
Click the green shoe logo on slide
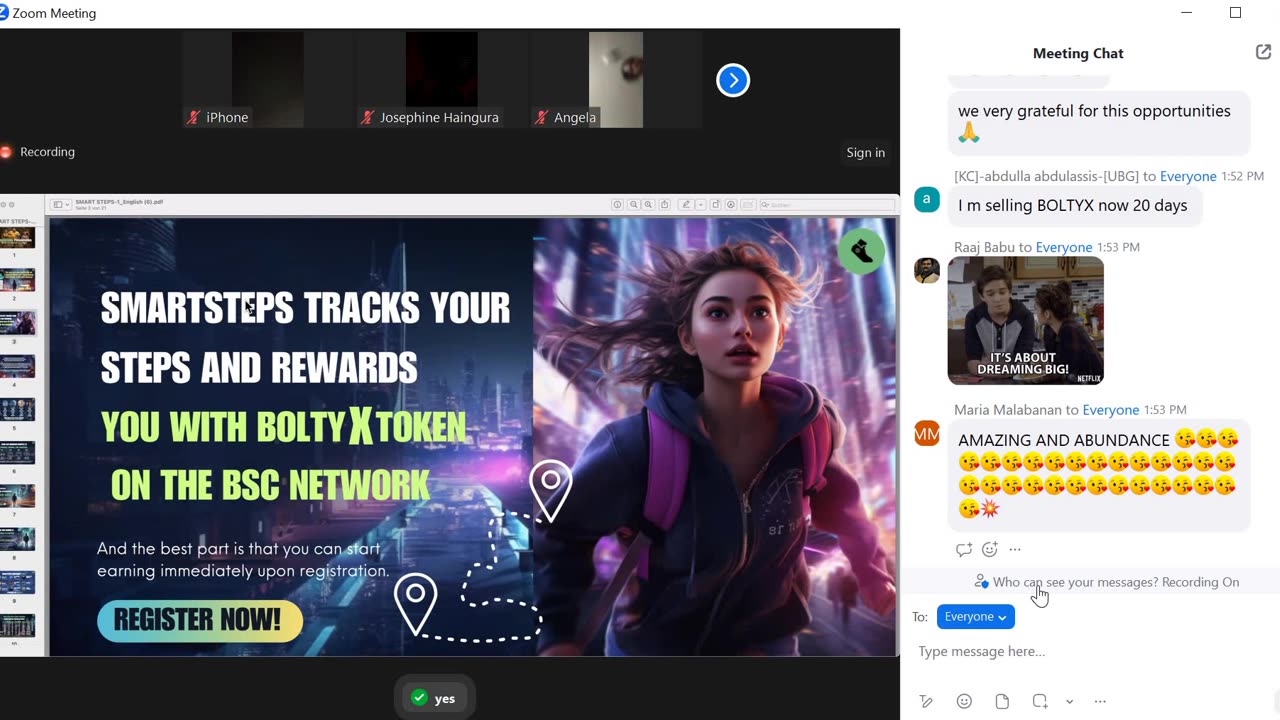tap(861, 251)
